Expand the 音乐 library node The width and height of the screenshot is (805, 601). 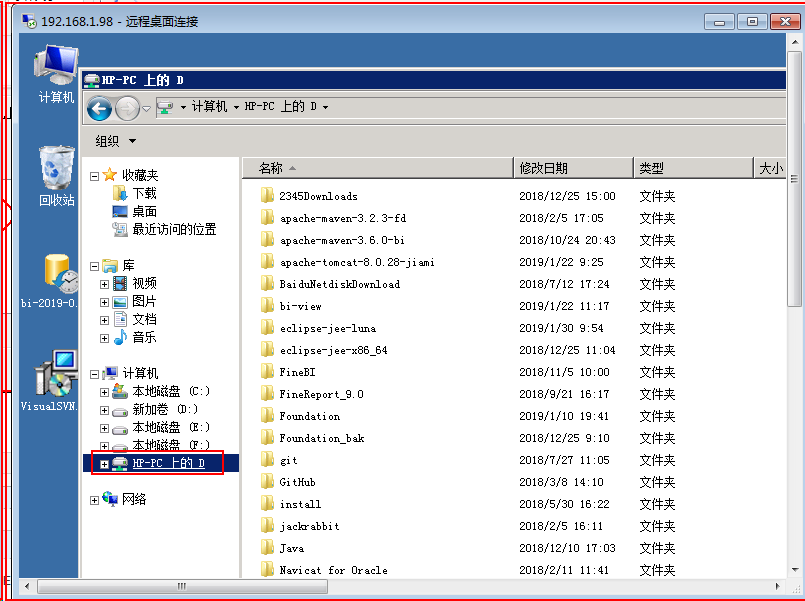104,338
